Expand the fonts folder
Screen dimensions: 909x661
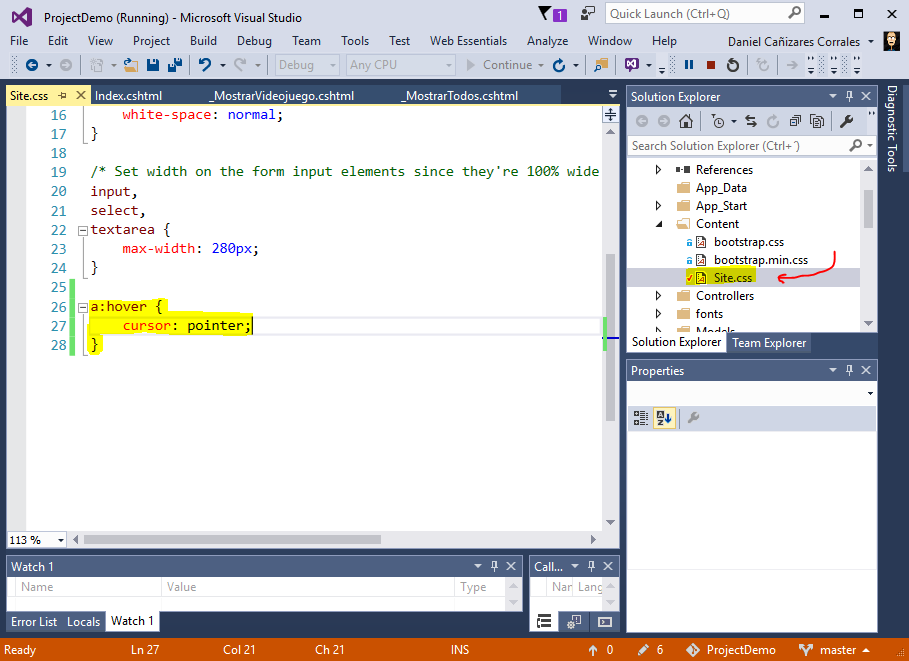(659, 314)
